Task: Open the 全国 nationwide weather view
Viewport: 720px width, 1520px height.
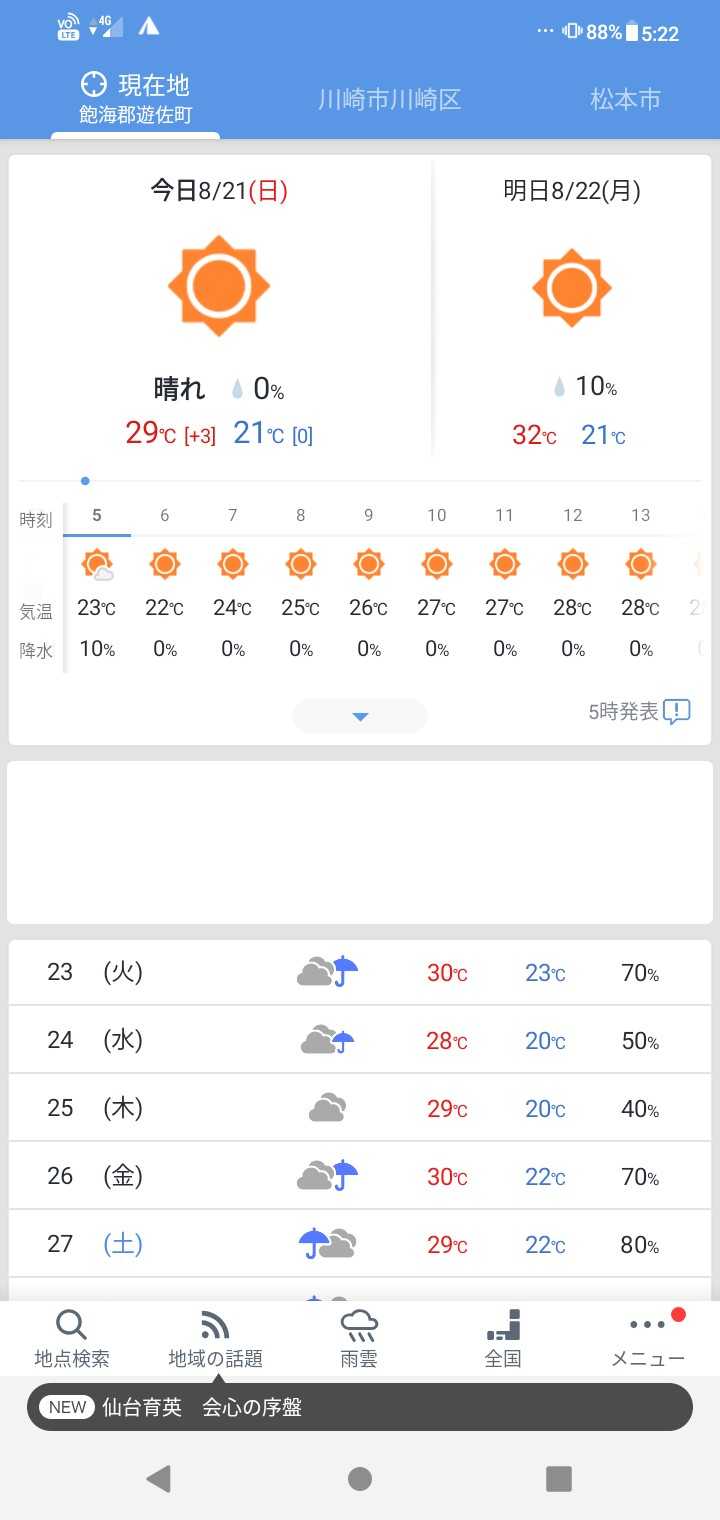Action: tap(503, 1338)
